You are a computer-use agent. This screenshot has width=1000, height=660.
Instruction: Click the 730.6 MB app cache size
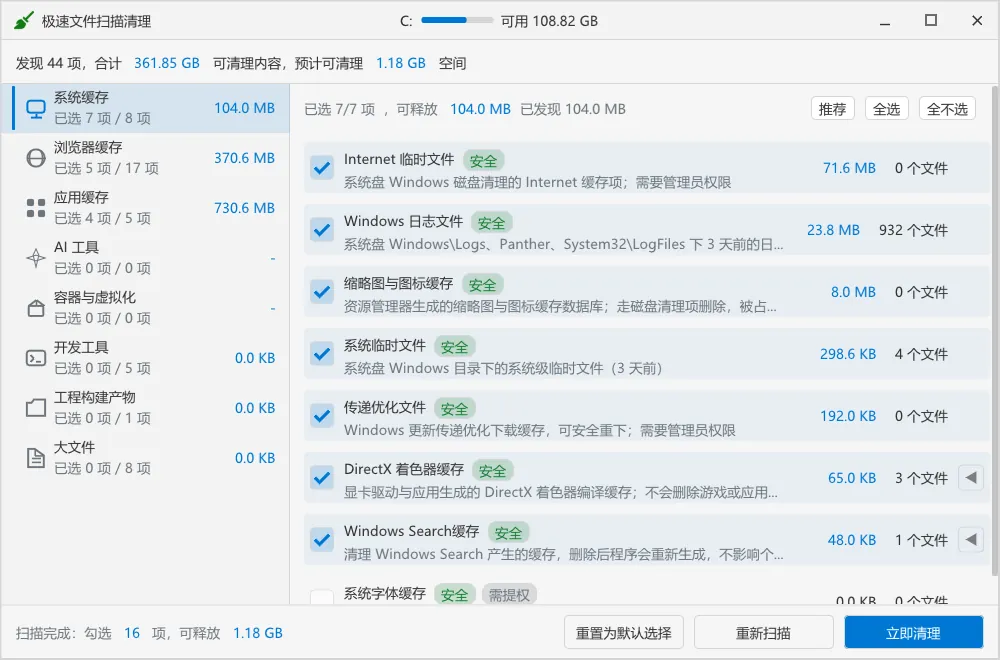(x=244, y=208)
